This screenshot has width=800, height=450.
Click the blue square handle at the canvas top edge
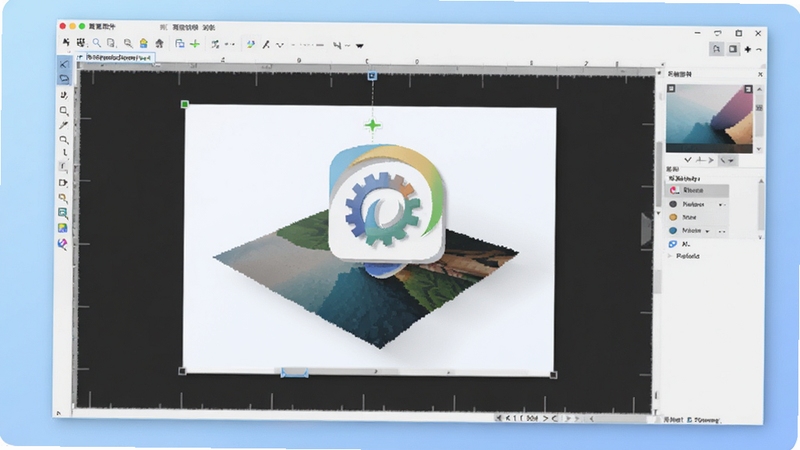[x=372, y=76]
